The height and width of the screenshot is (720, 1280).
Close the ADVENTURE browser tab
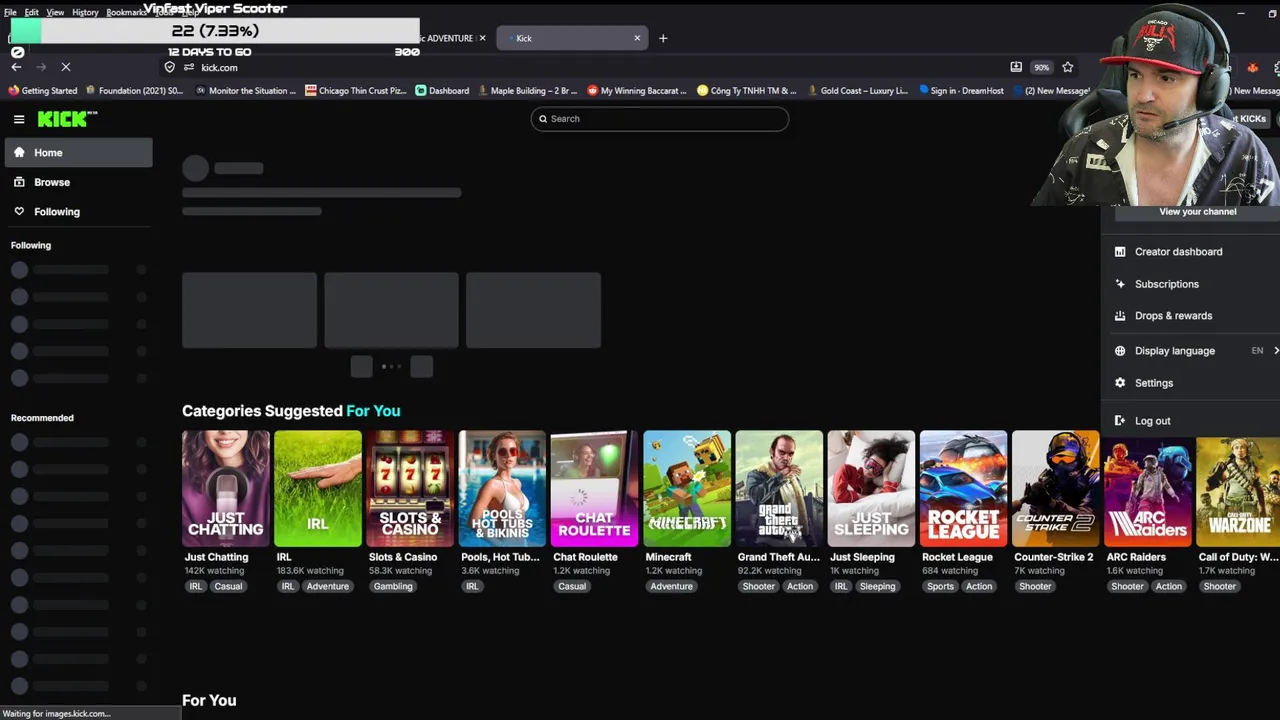pyautogui.click(x=482, y=38)
